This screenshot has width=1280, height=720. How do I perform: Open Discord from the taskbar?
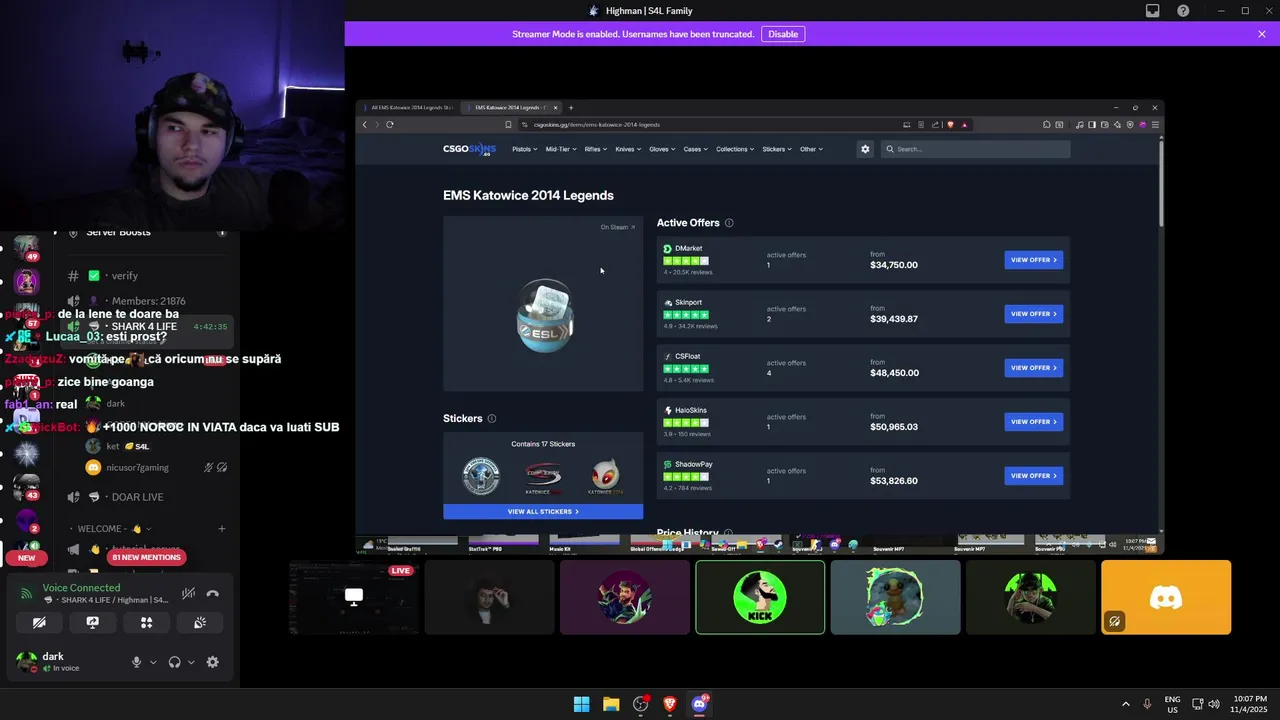699,704
